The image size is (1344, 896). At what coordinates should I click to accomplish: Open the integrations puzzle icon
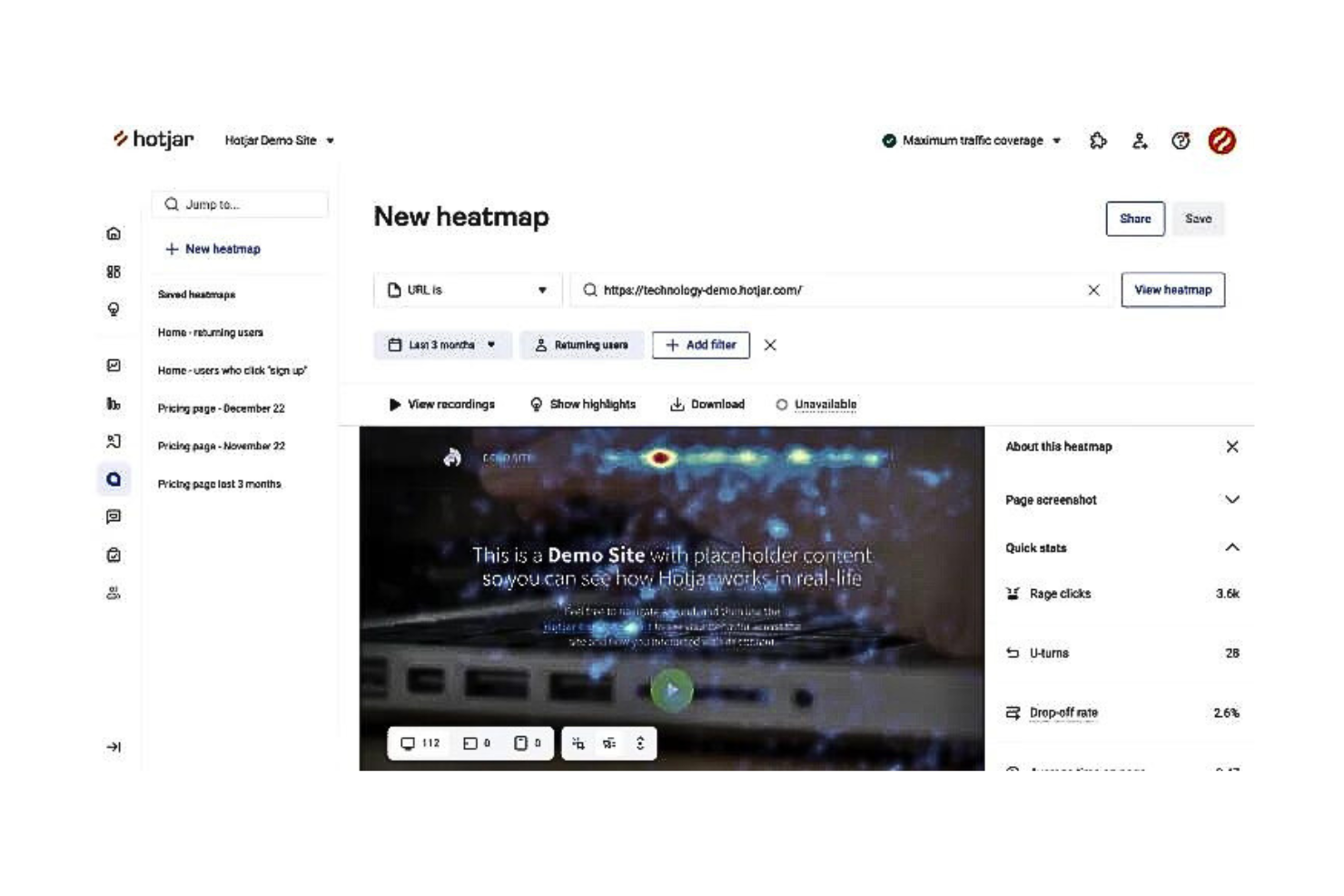[x=1098, y=141]
